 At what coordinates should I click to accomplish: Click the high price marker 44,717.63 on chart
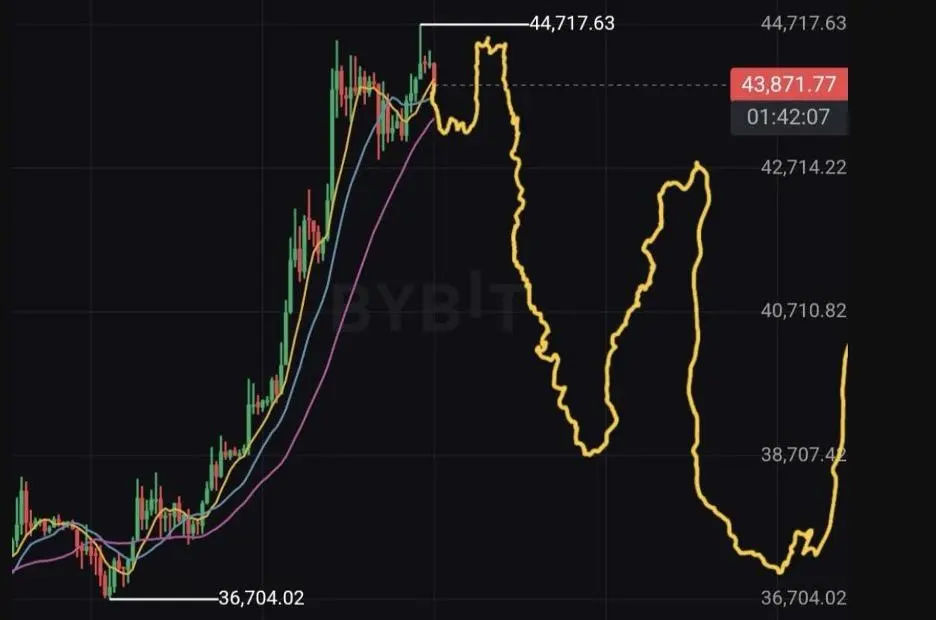572,23
